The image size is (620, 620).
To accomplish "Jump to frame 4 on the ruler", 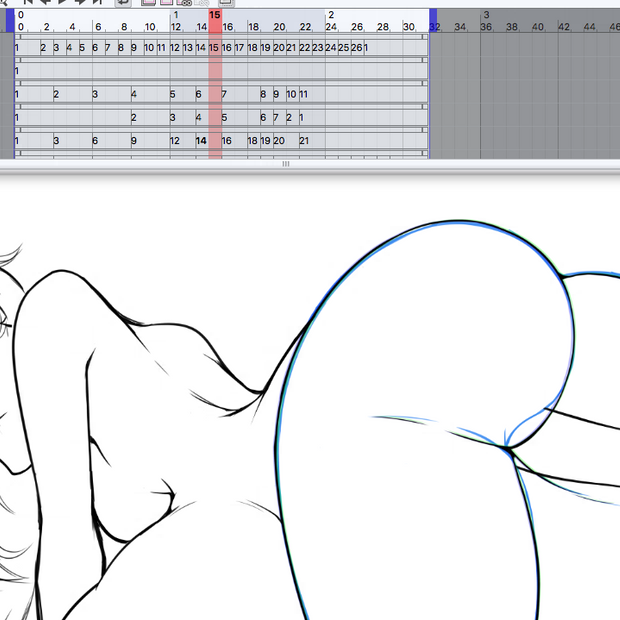I will tap(72, 27).
